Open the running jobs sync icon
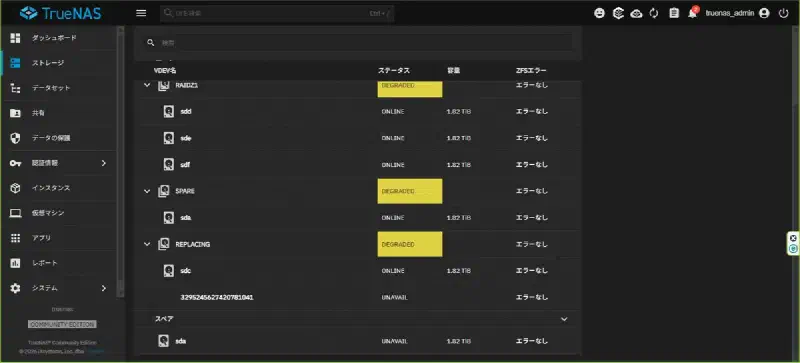This screenshot has width=800, height=363. pyautogui.click(x=654, y=14)
